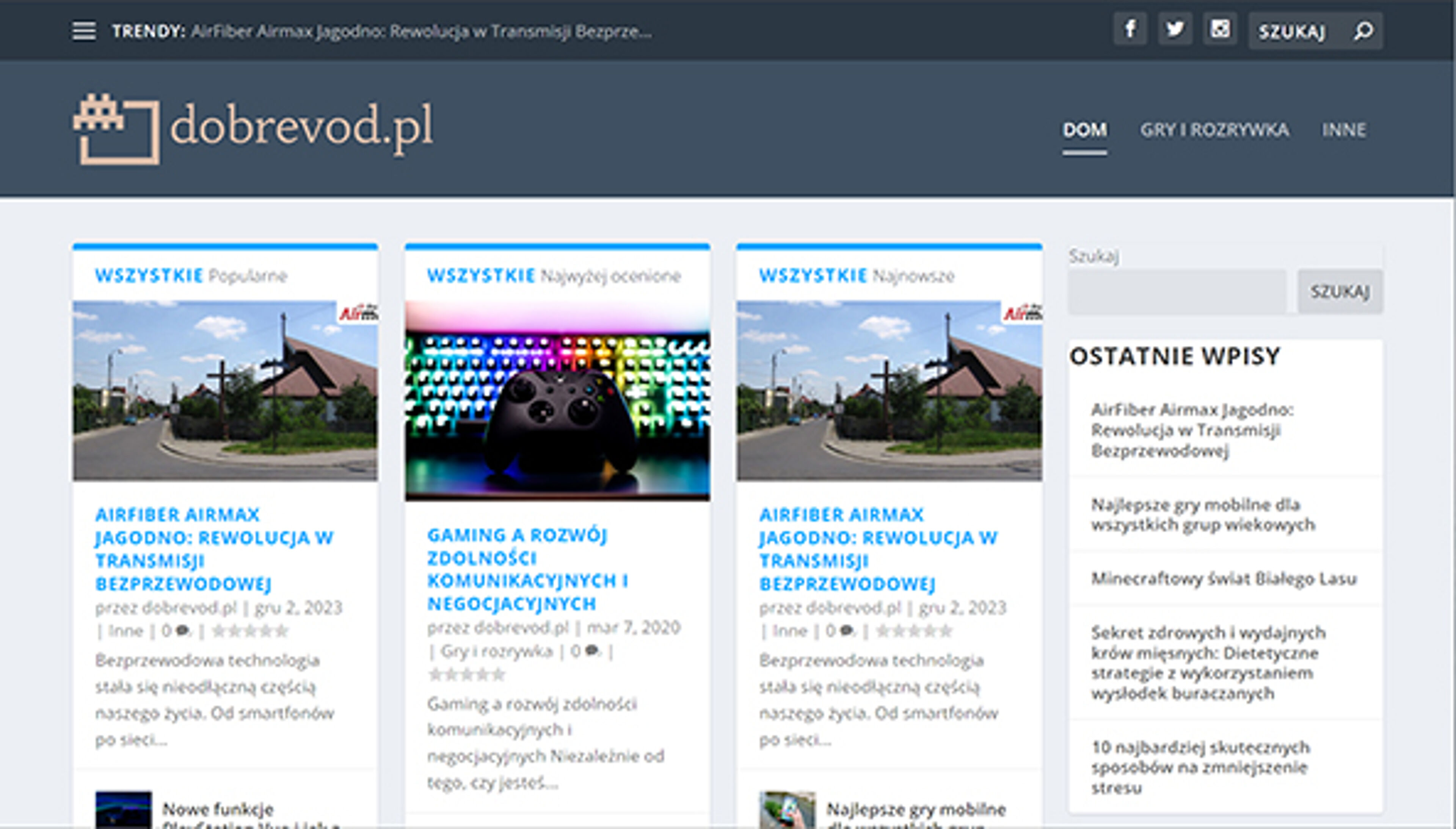
Task: Click comment bubble on Gaming article
Action: (x=592, y=651)
